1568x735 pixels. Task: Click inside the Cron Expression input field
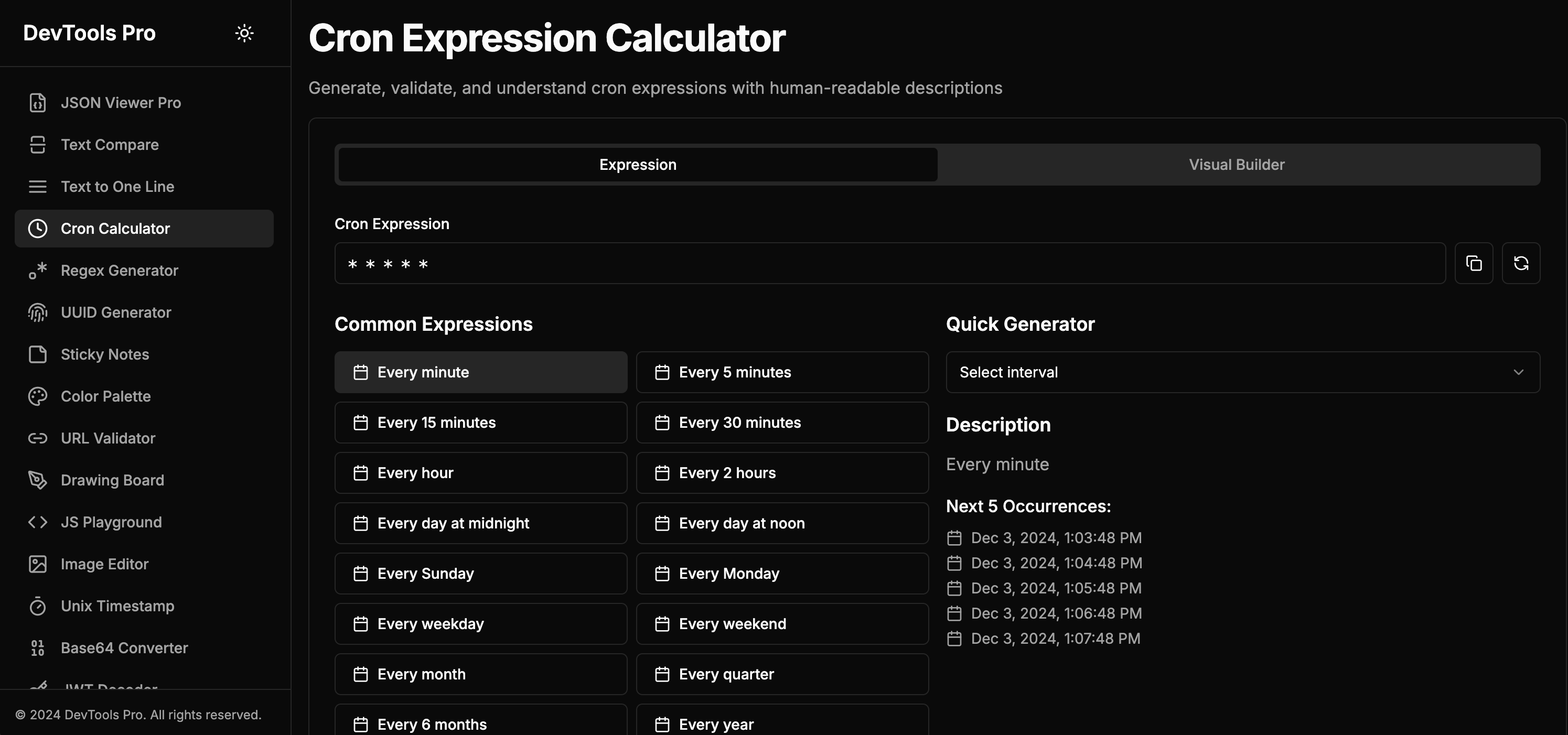coord(889,264)
